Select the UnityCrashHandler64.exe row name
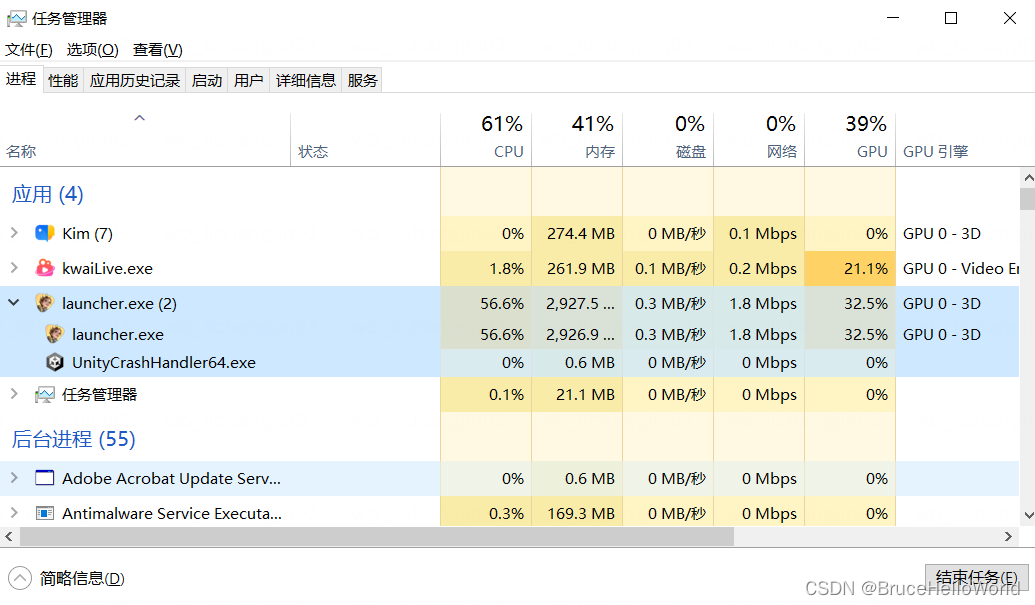Viewport: 1035px width, 605px height. click(164, 362)
